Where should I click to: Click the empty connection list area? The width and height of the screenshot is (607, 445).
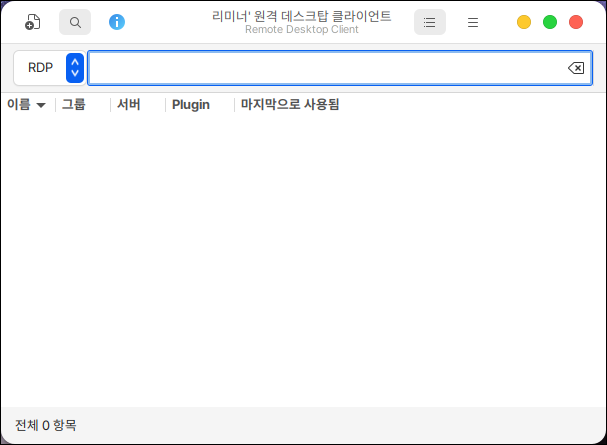coord(303,260)
